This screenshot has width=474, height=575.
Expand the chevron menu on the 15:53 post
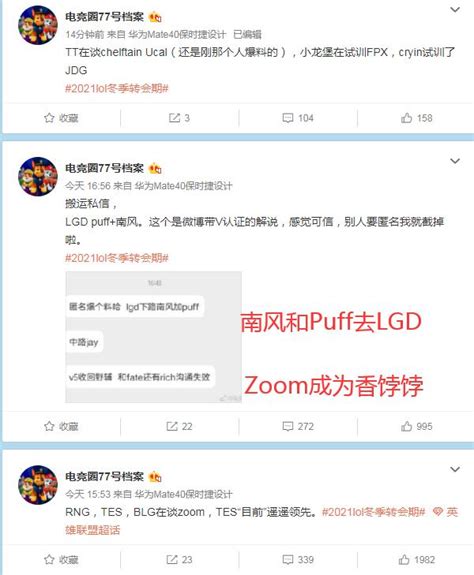pos(455,469)
